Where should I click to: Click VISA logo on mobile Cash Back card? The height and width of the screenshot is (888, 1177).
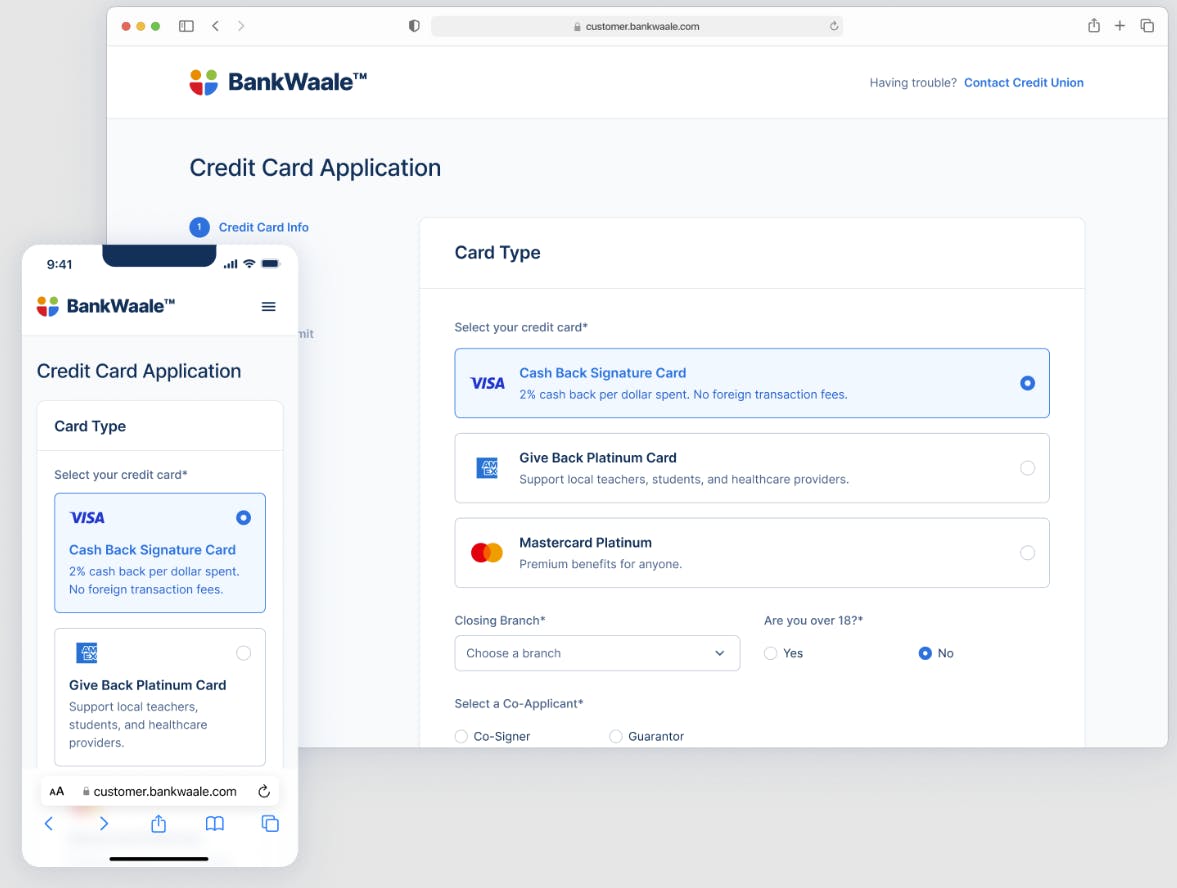point(87,518)
